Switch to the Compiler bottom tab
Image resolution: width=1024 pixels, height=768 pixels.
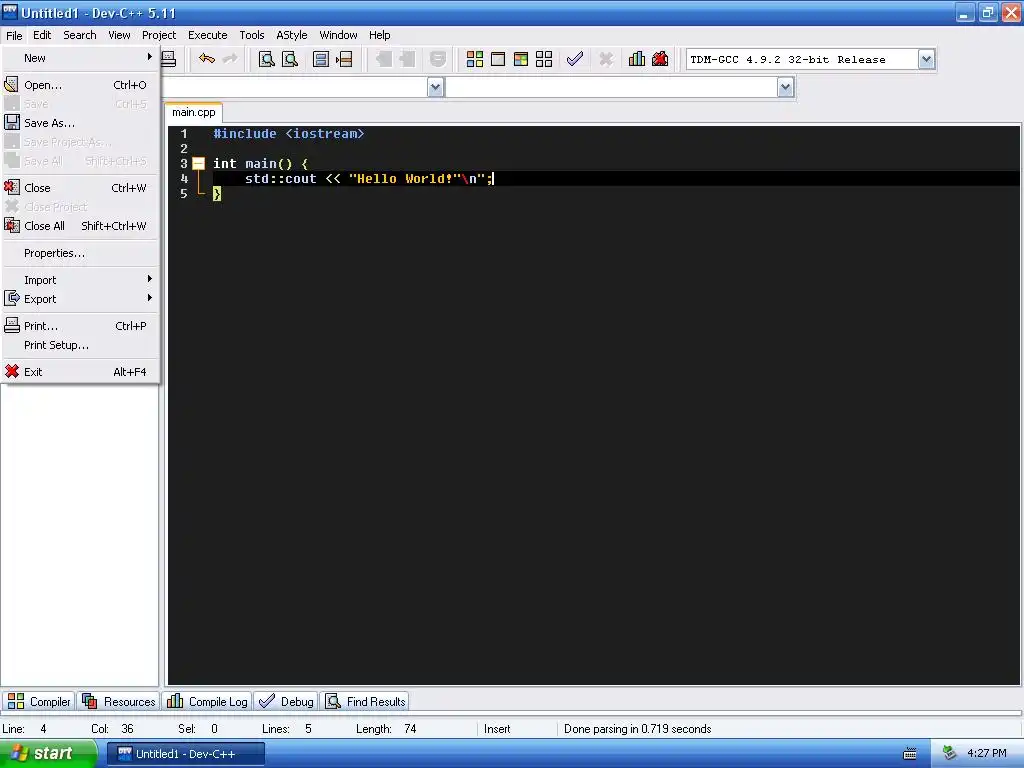(39, 701)
